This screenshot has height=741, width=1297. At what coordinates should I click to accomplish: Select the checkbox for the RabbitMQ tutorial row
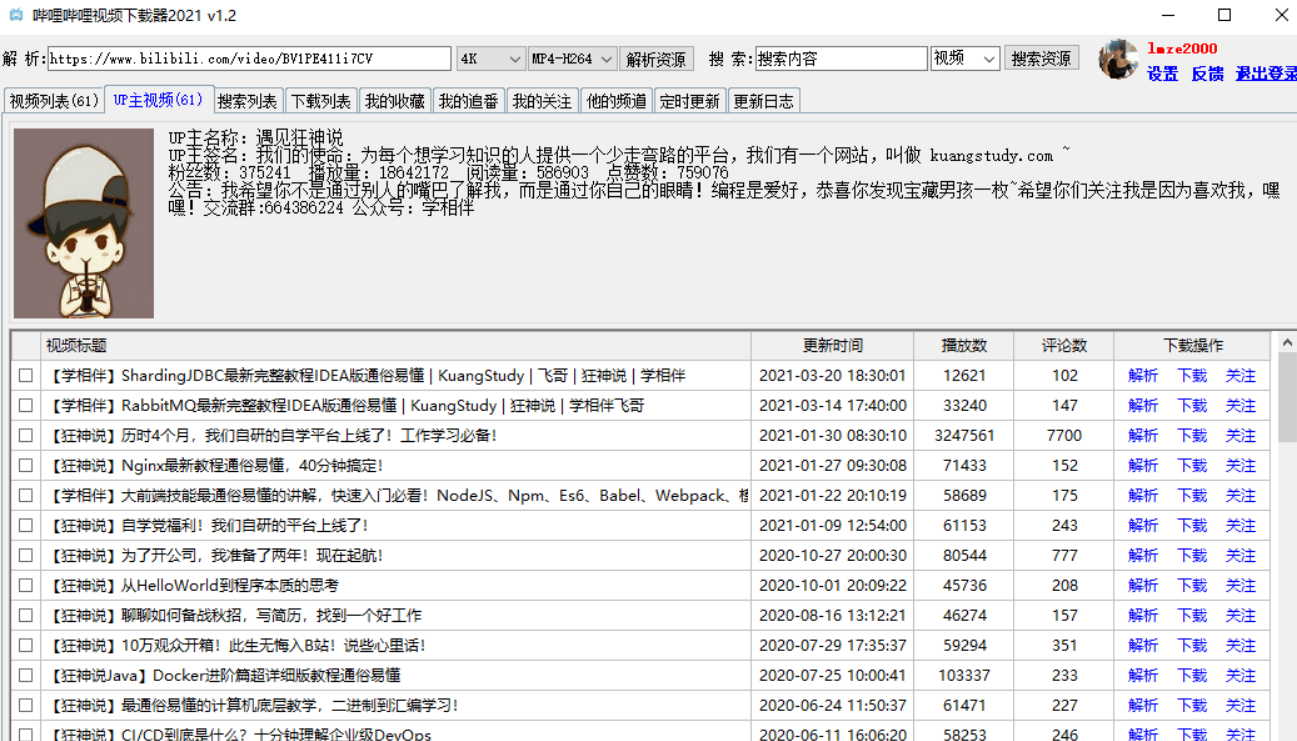click(27, 406)
